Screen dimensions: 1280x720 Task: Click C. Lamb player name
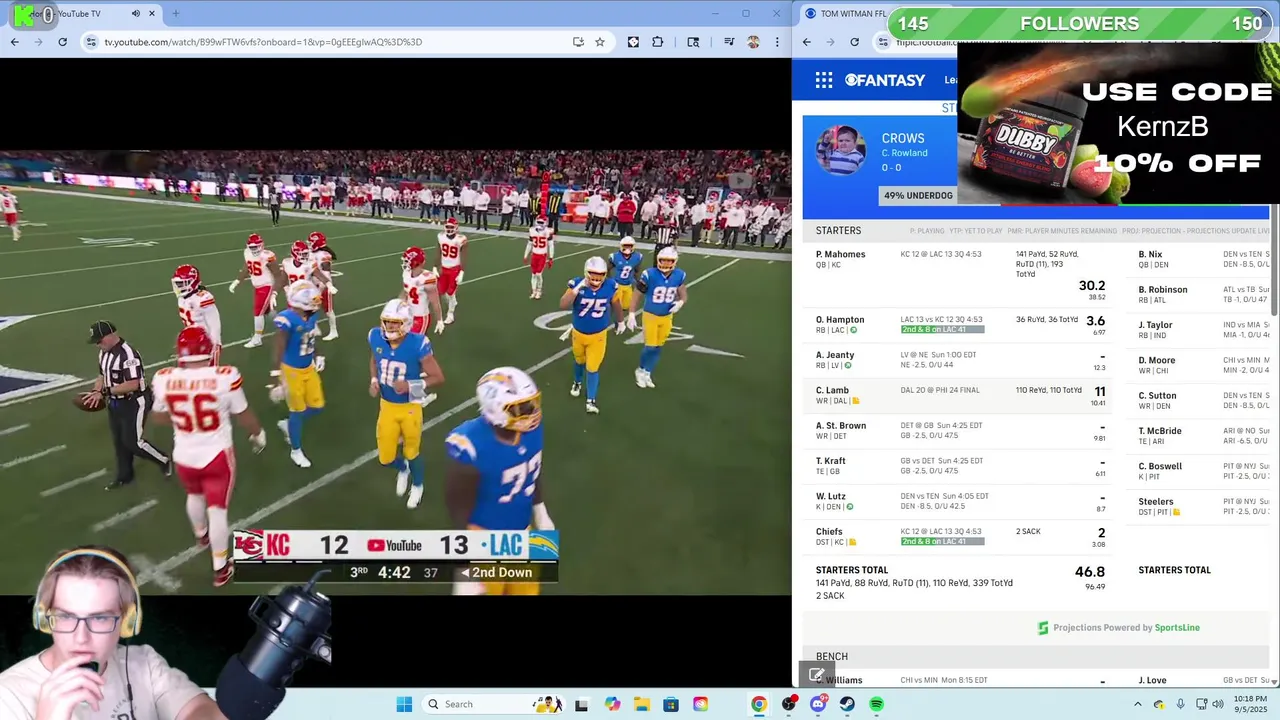[x=832, y=390]
